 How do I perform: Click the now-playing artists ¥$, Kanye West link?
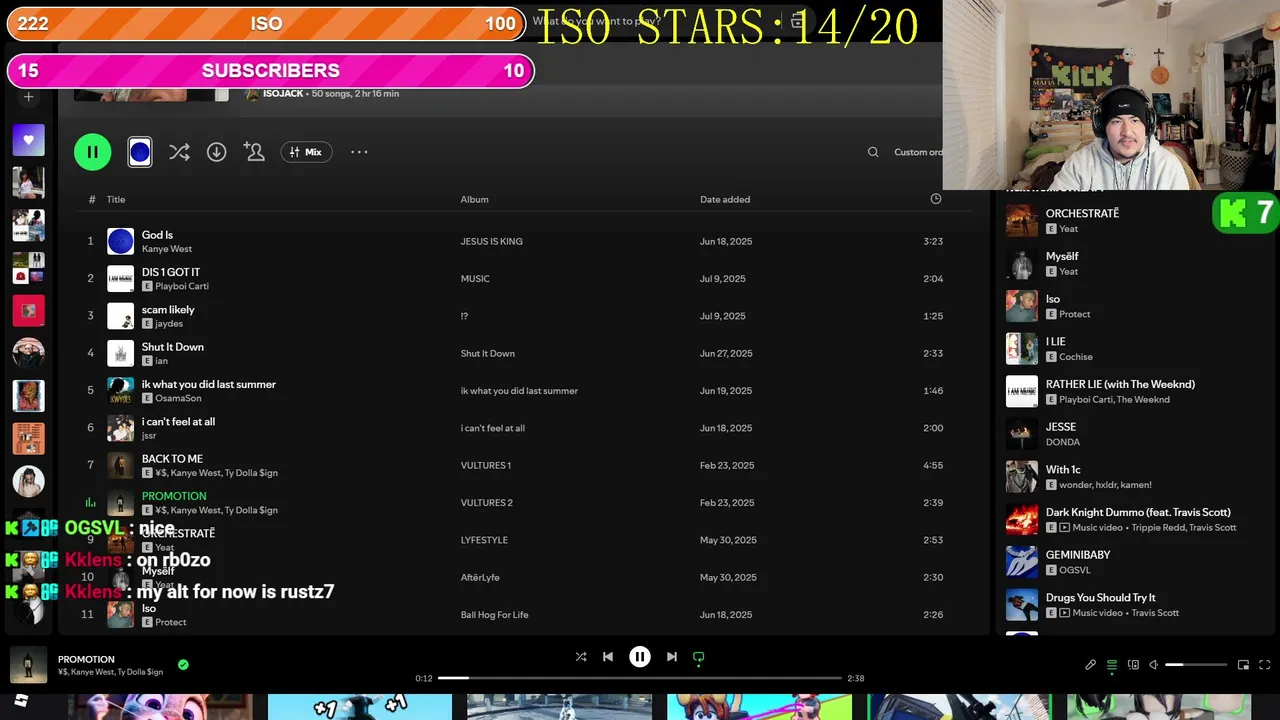(x=110, y=672)
